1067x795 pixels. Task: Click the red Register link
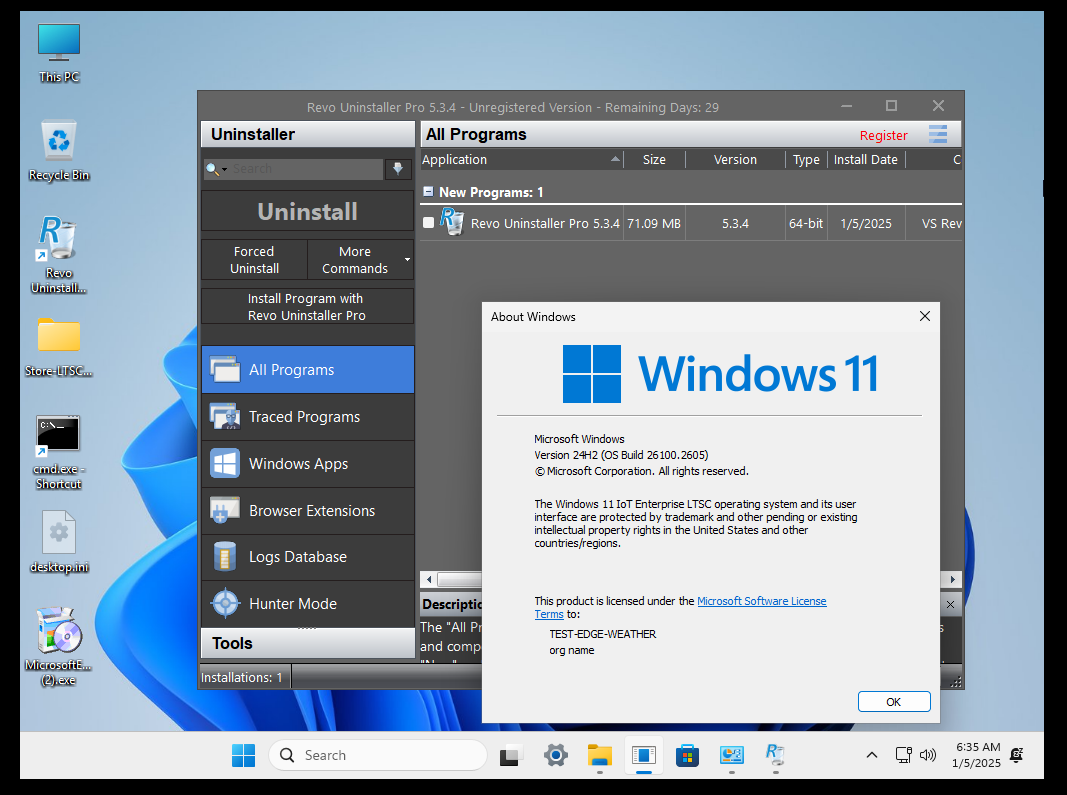(883, 135)
